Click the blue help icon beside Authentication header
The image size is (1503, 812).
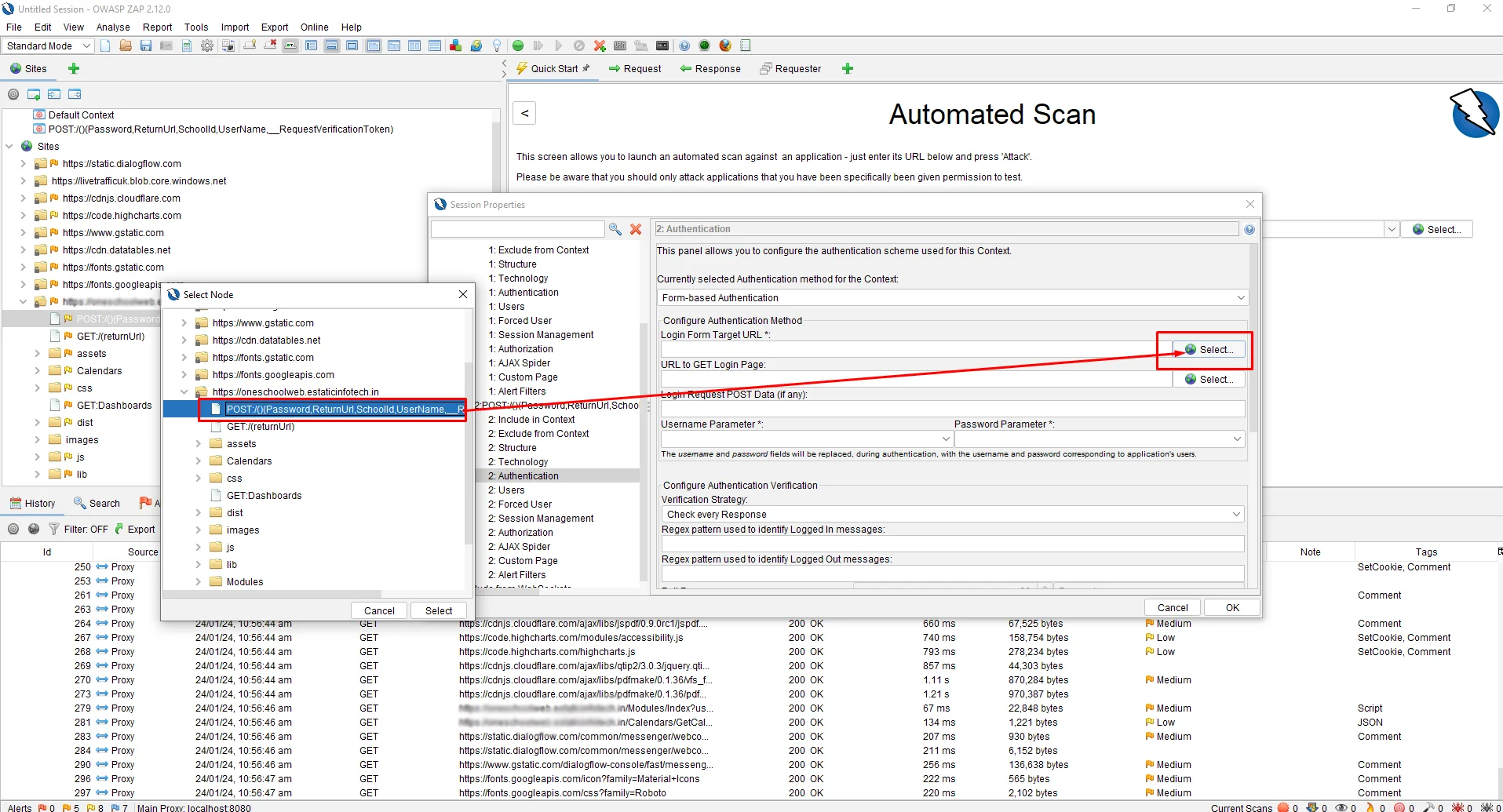[1249, 229]
